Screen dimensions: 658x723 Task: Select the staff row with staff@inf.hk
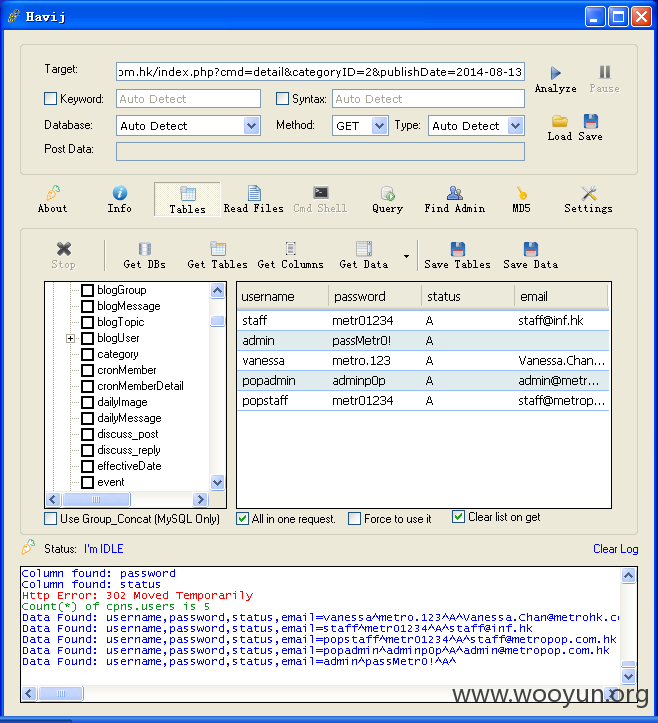(423, 320)
